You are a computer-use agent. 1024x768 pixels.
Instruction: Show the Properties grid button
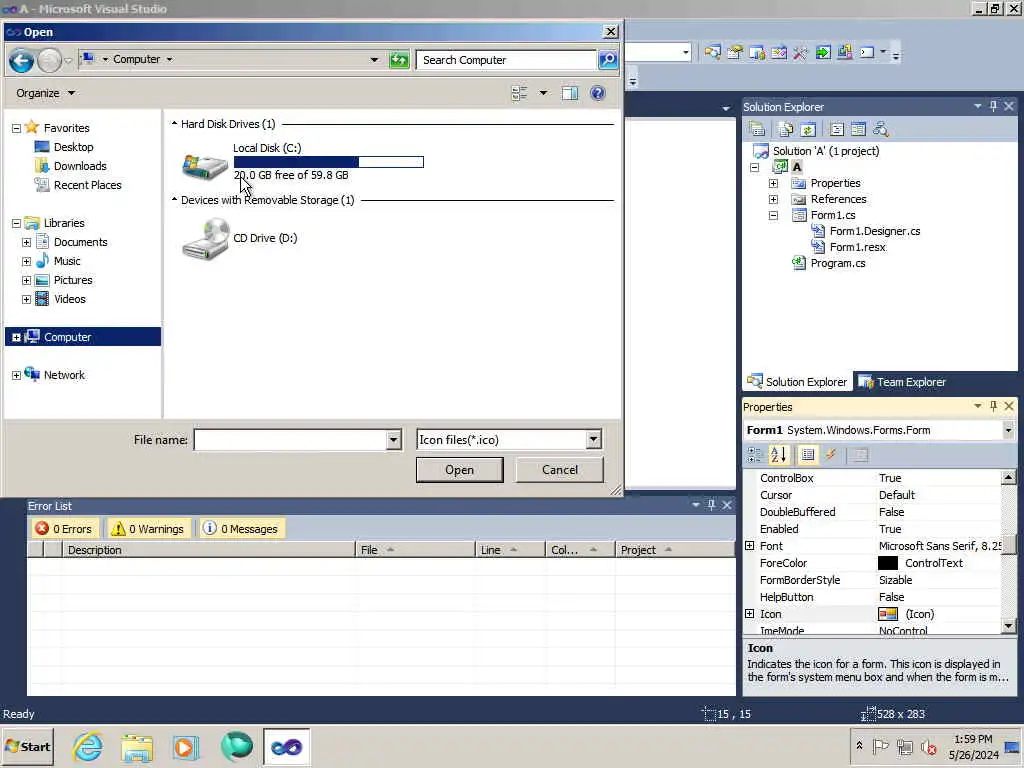(808, 455)
